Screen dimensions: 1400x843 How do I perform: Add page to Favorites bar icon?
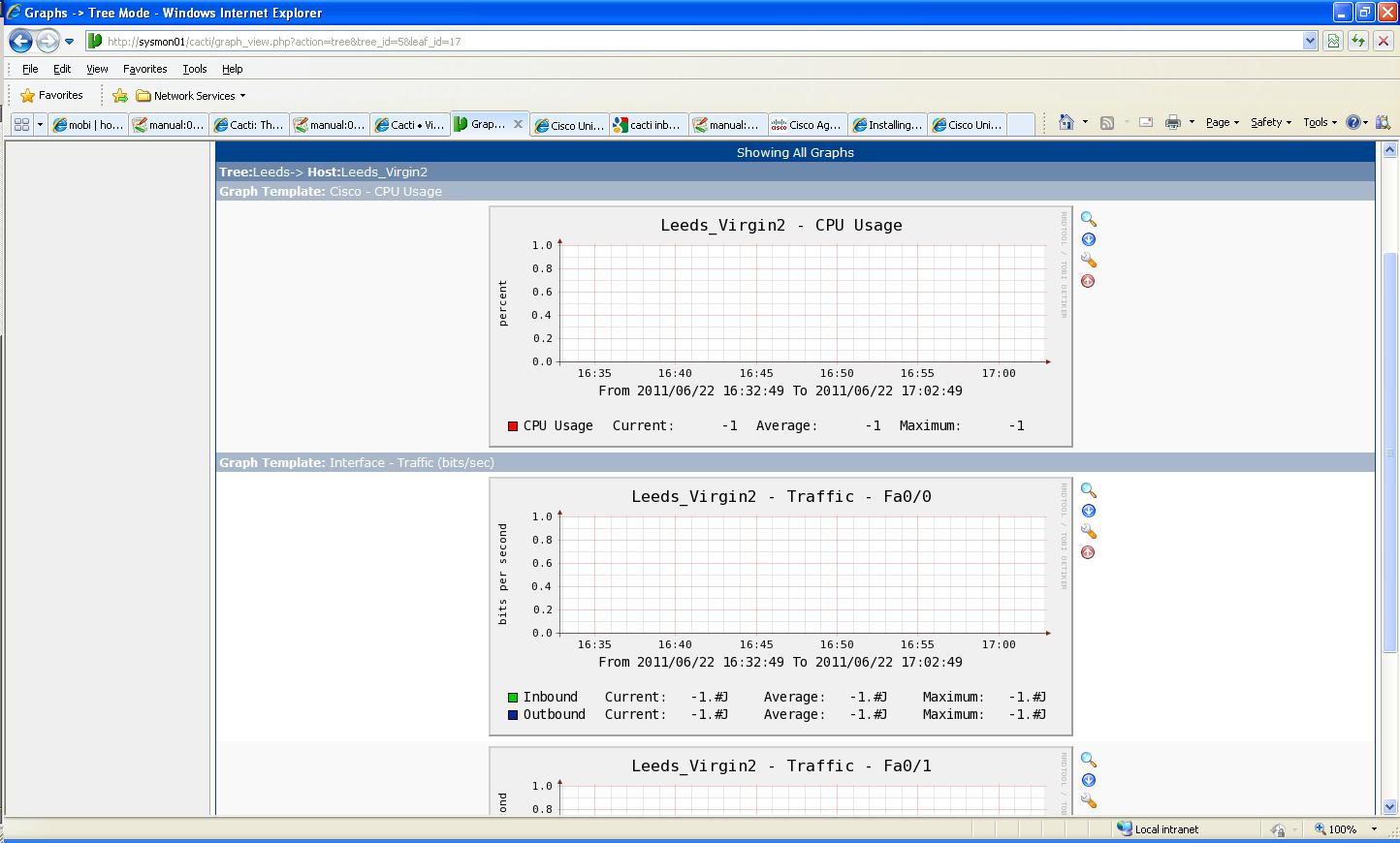coord(120,95)
